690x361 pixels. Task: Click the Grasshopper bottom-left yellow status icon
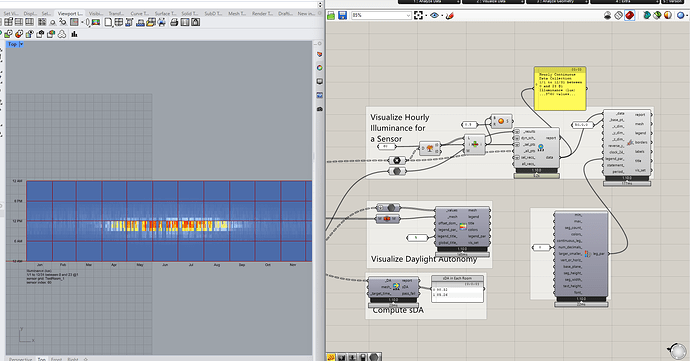coord(330,357)
